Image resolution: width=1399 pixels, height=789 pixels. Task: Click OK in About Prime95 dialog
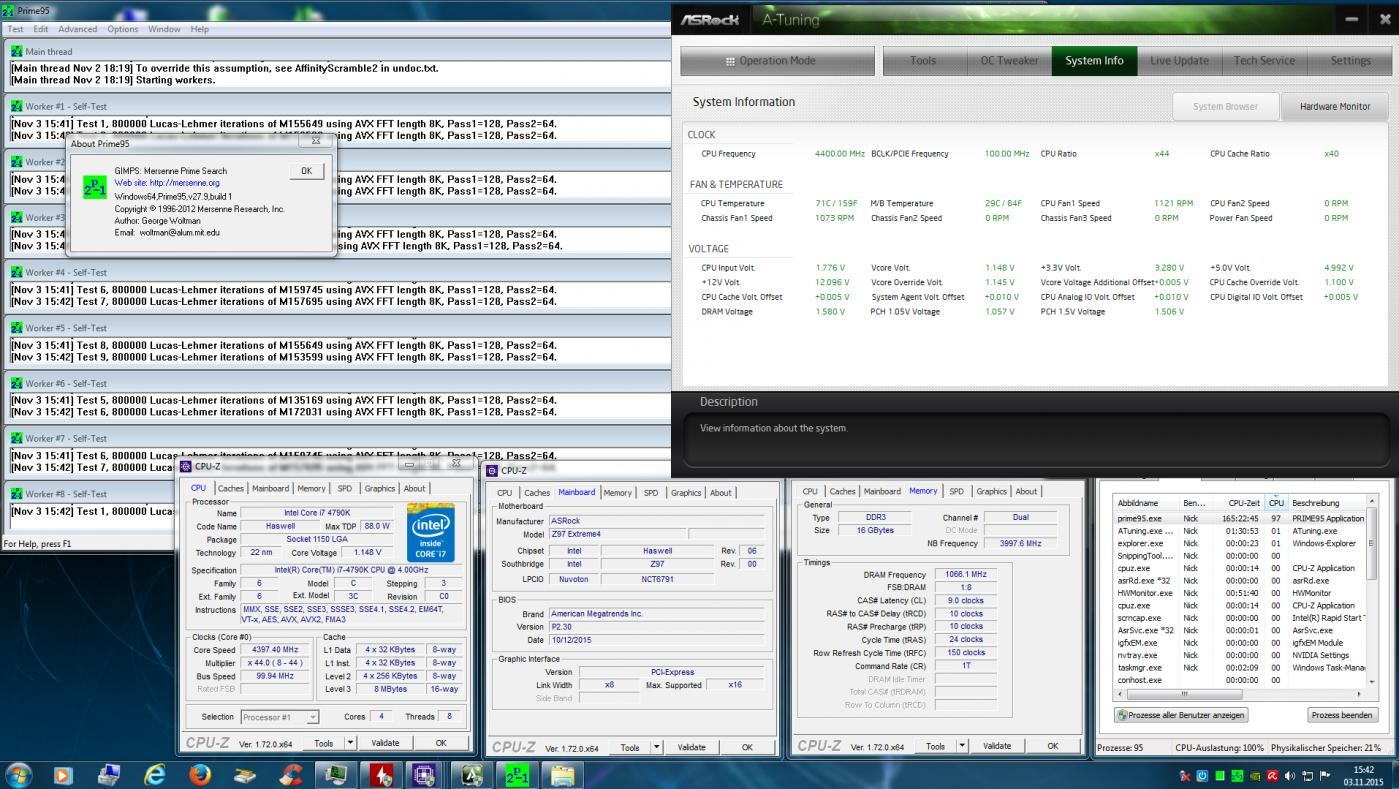tap(306, 171)
